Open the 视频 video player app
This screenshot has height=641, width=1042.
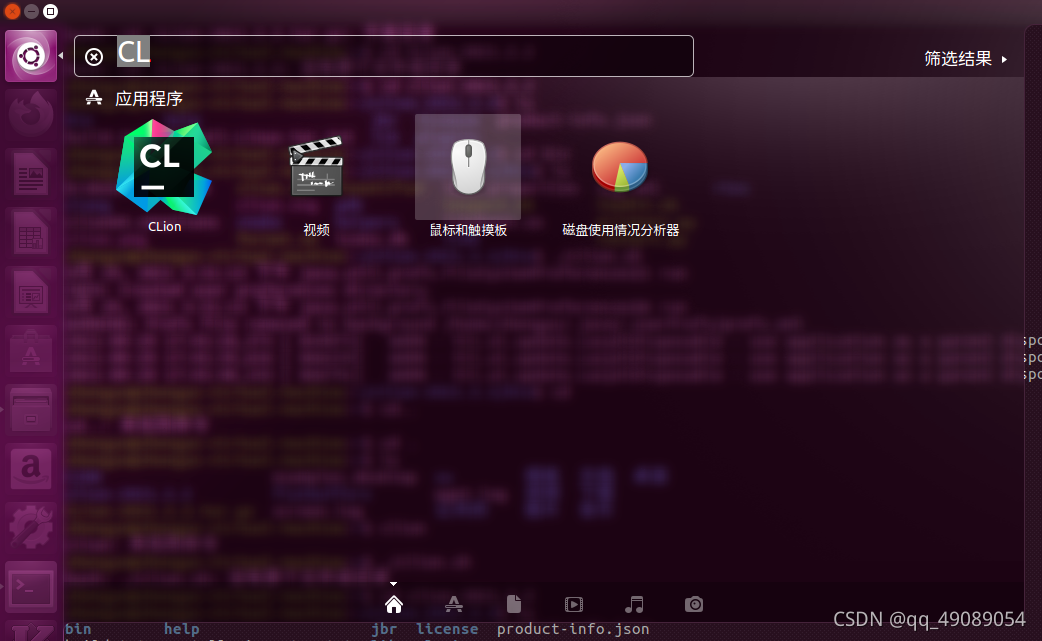point(316,167)
